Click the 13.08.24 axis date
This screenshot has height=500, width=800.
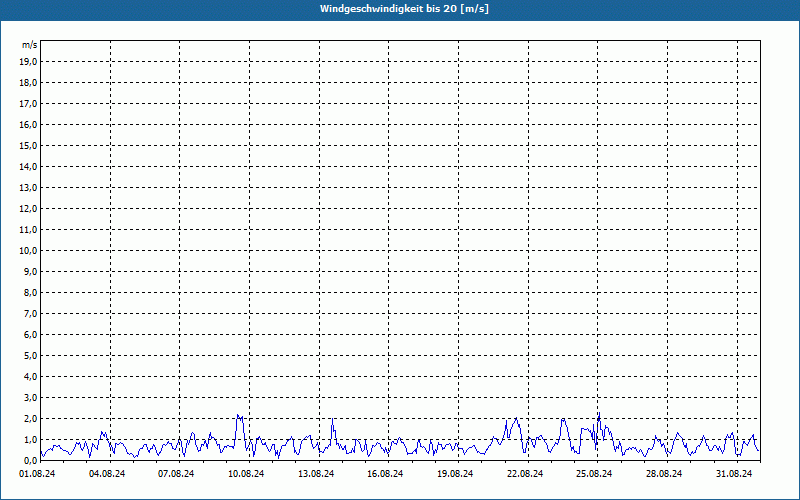coord(316,474)
